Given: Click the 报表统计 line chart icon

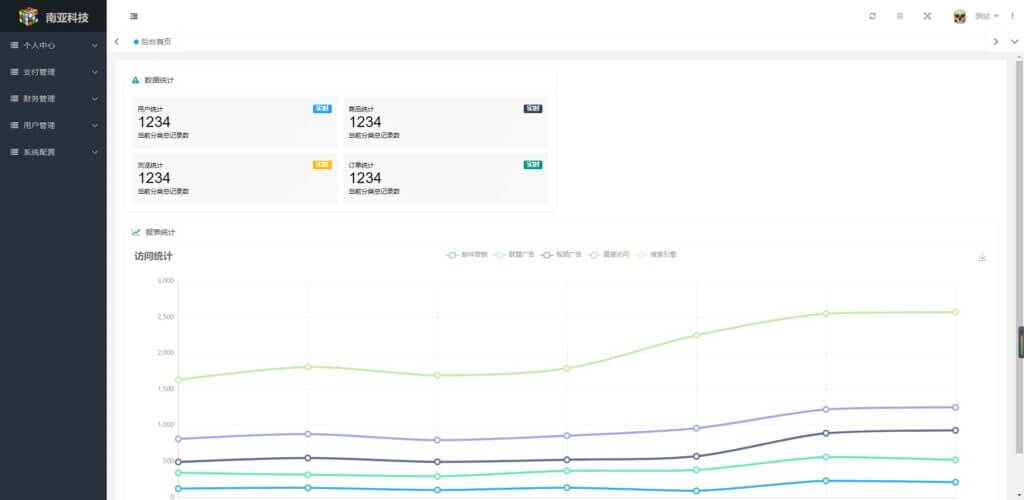Looking at the screenshot, I should click(x=136, y=232).
